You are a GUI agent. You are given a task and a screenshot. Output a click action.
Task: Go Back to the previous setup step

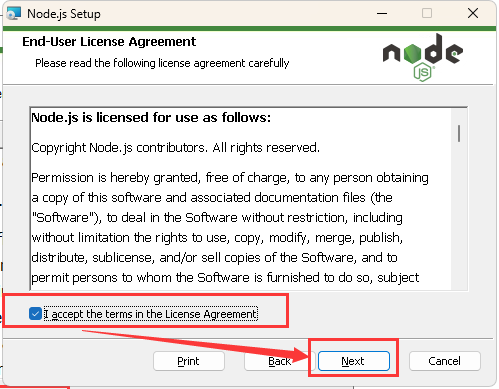pos(279,361)
